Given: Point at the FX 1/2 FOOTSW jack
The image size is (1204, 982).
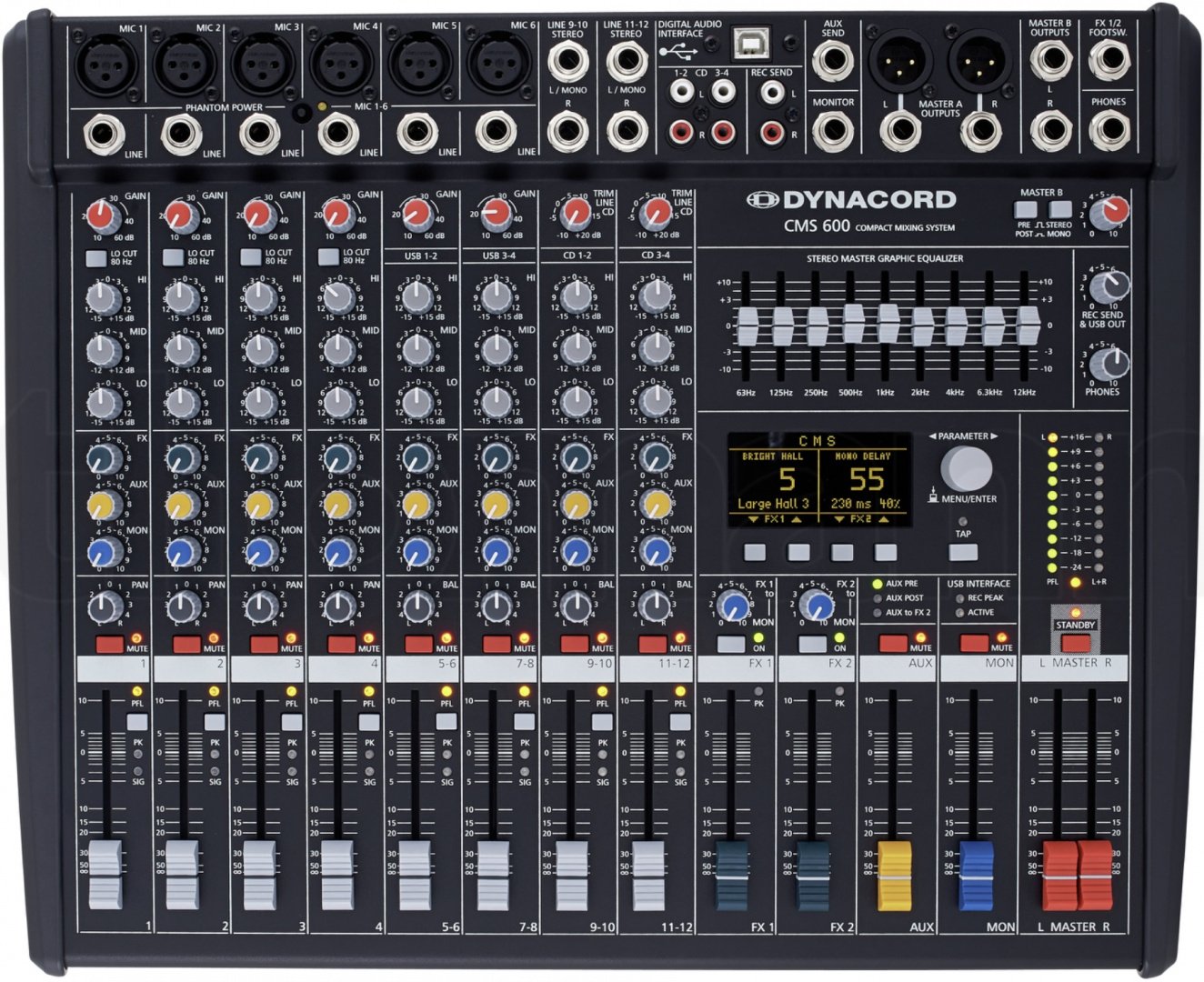Looking at the screenshot, I should [x=1109, y=61].
